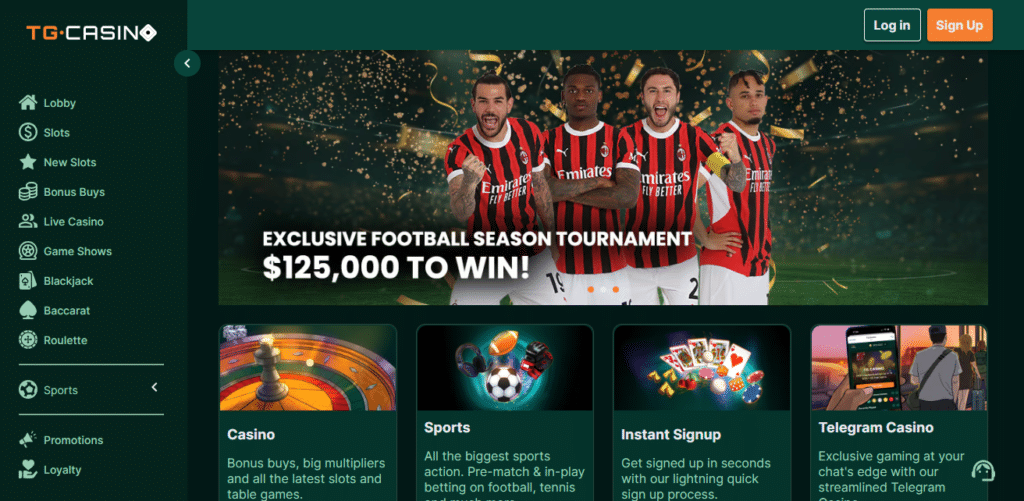The height and width of the screenshot is (501, 1024).
Task: Select the Slots dollar icon
Action: pyautogui.click(x=27, y=133)
